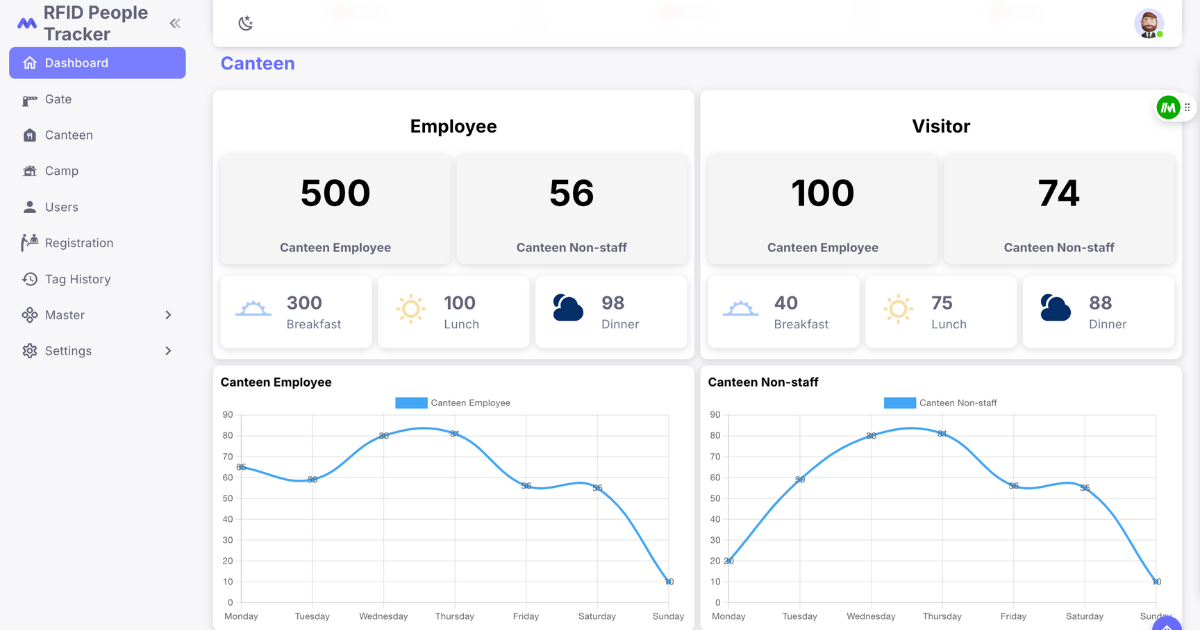Open the Registration icon in the sidebar
This screenshot has width=1200, height=630.
[29, 243]
